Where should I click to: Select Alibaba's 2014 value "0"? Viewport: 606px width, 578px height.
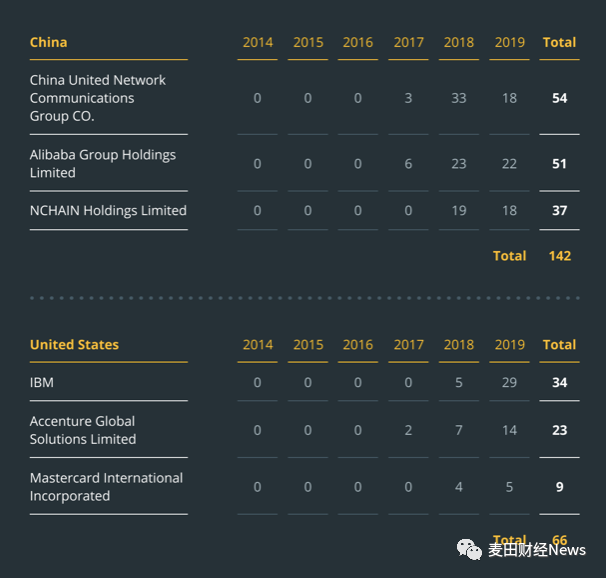(257, 164)
